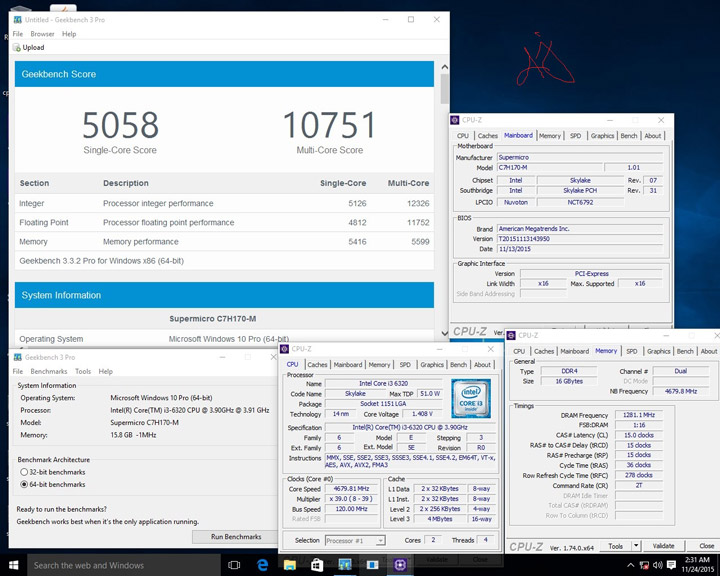Select 64-bit benchmarks radio button
This screenshot has height=576, width=720.
[x=24, y=484]
